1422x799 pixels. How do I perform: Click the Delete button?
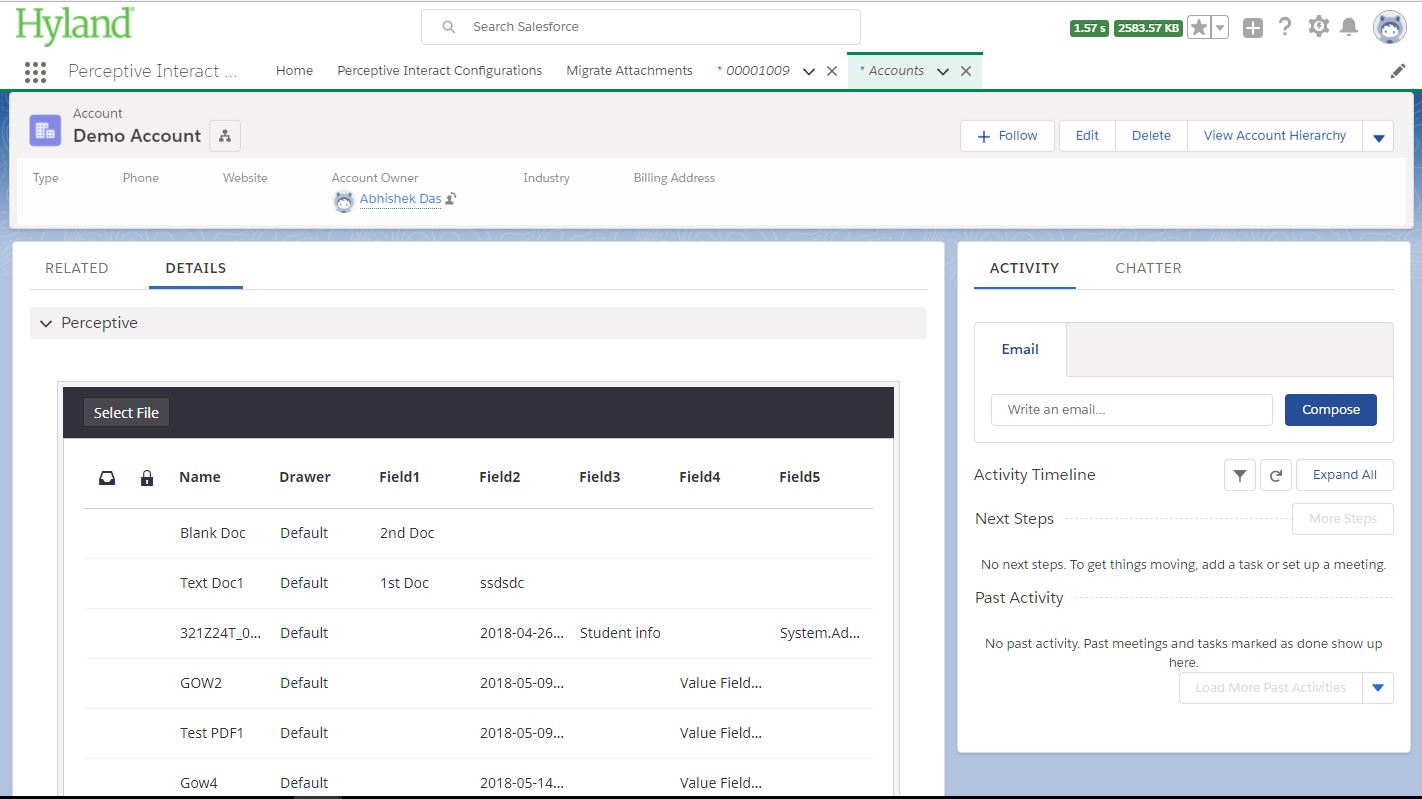1151,136
